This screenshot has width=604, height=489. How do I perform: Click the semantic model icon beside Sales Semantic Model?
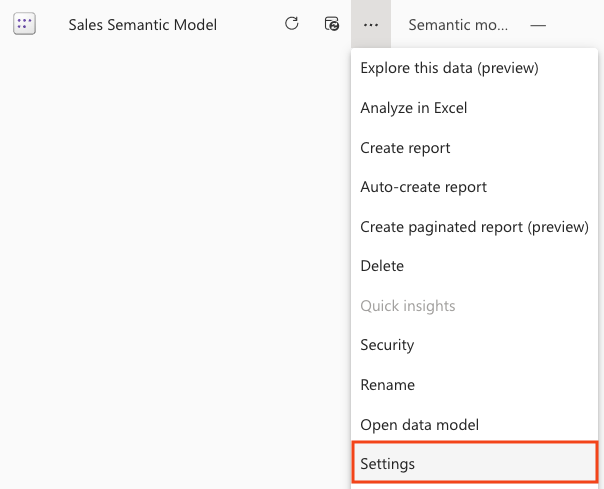click(25, 24)
